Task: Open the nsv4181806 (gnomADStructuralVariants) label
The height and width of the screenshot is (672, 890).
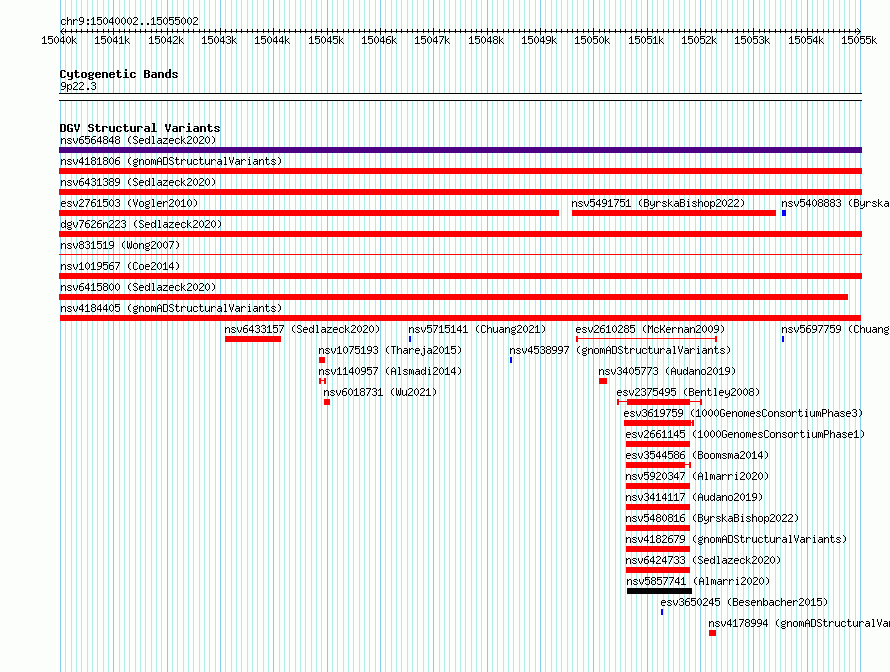Action: (171, 161)
